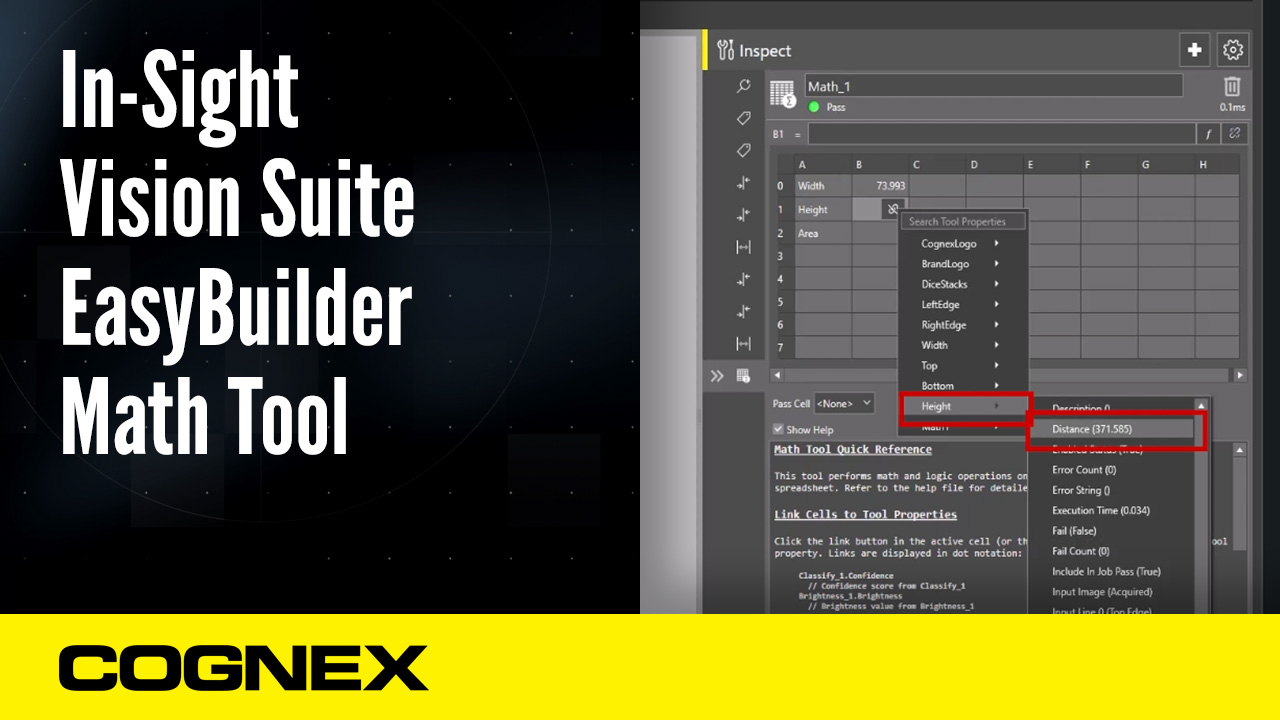The width and height of the screenshot is (1280, 720).
Task: Click column header H
Action: tap(1217, 165)
